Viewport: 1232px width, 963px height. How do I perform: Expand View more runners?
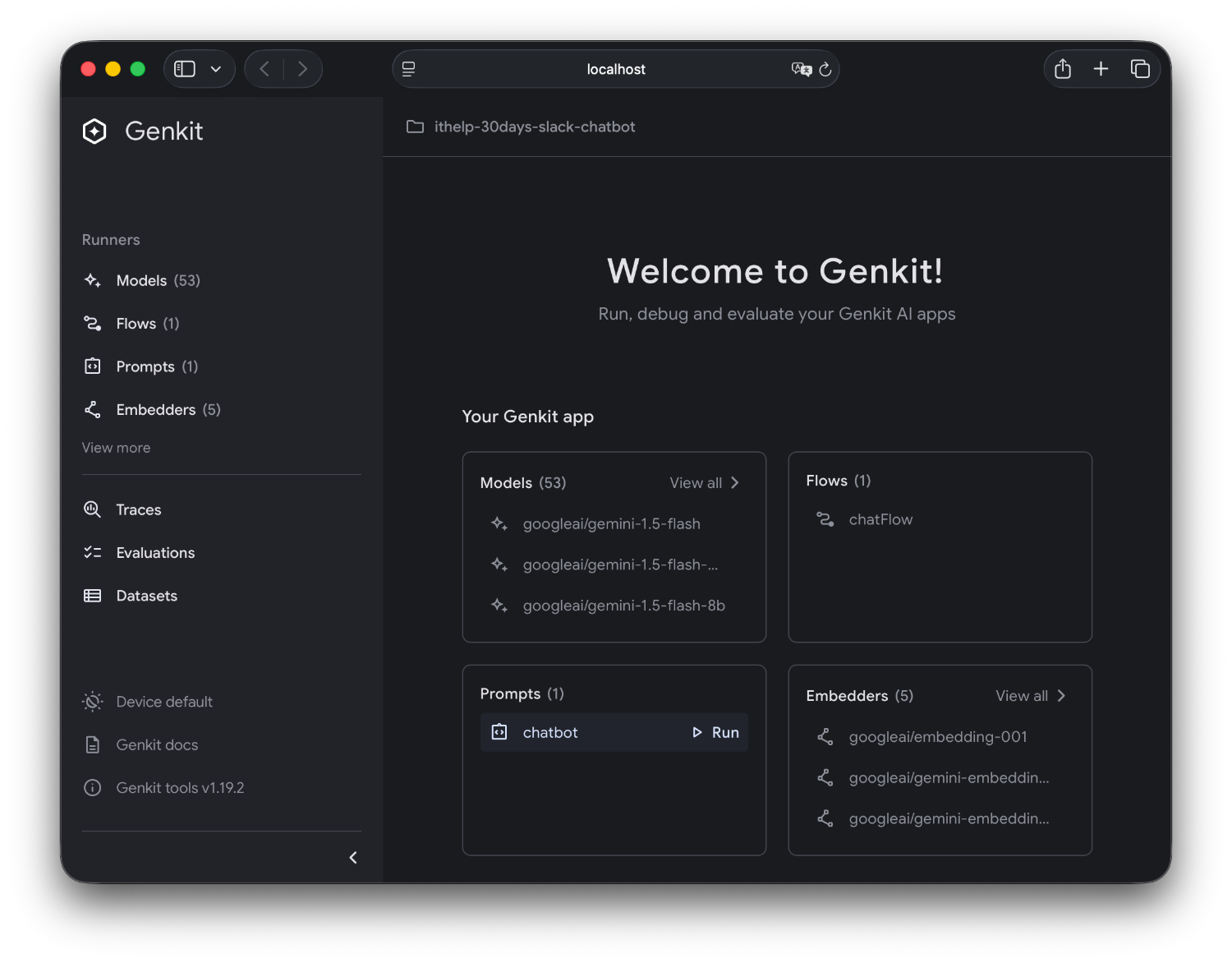click(x=116, y=448)
